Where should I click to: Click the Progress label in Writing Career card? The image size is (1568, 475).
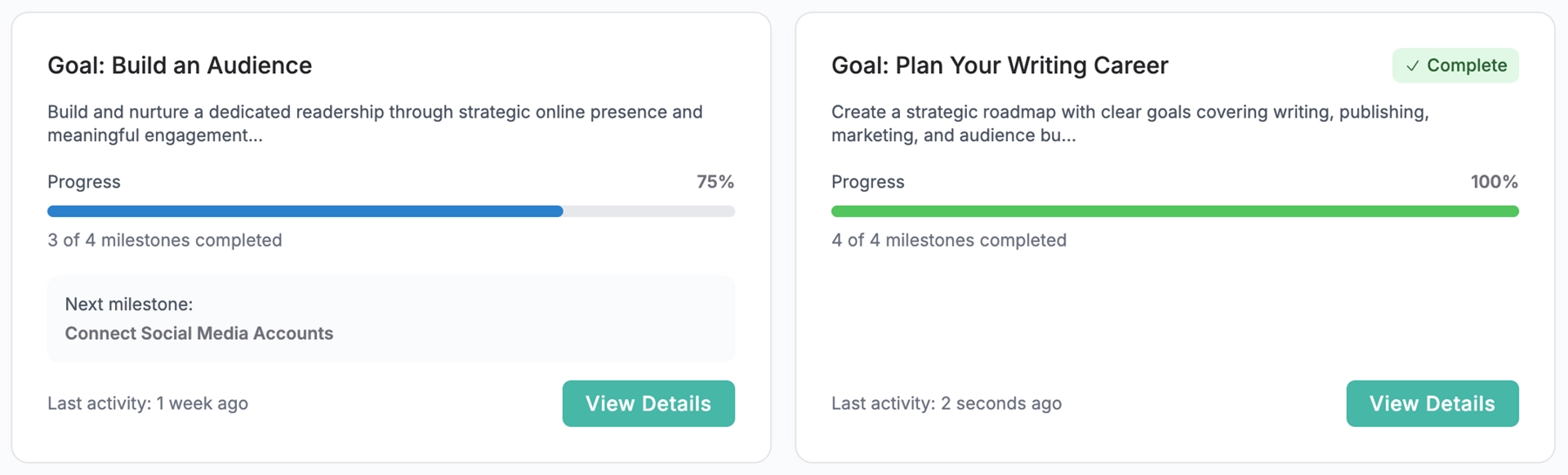868,182
